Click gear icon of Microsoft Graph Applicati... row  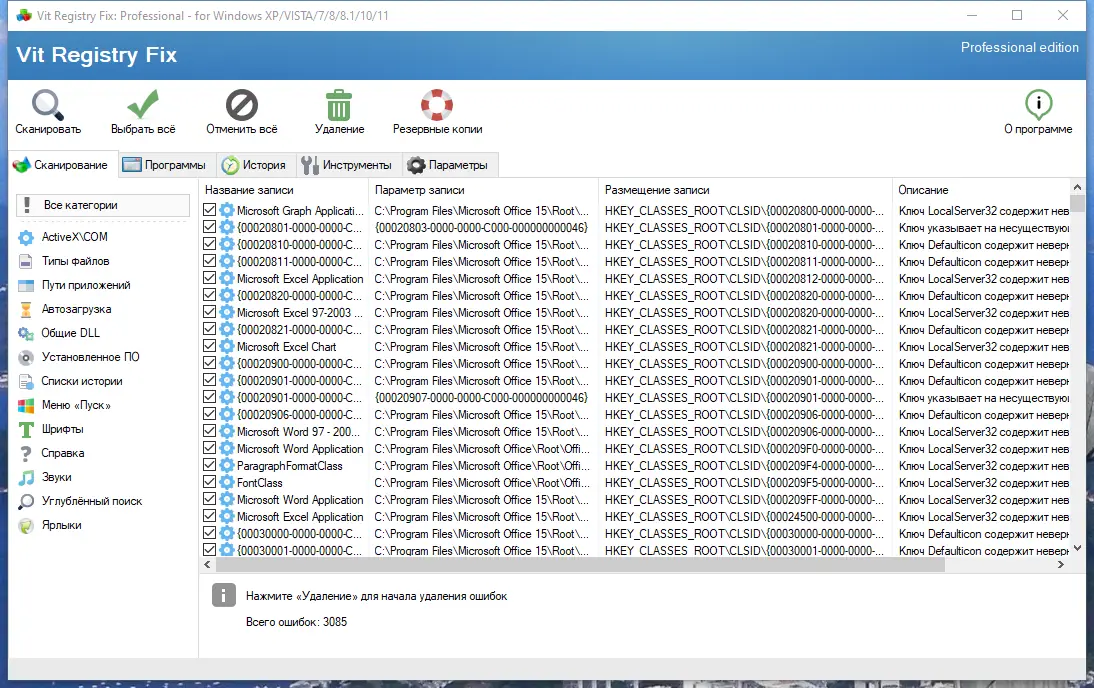click(x=227, y=210)
